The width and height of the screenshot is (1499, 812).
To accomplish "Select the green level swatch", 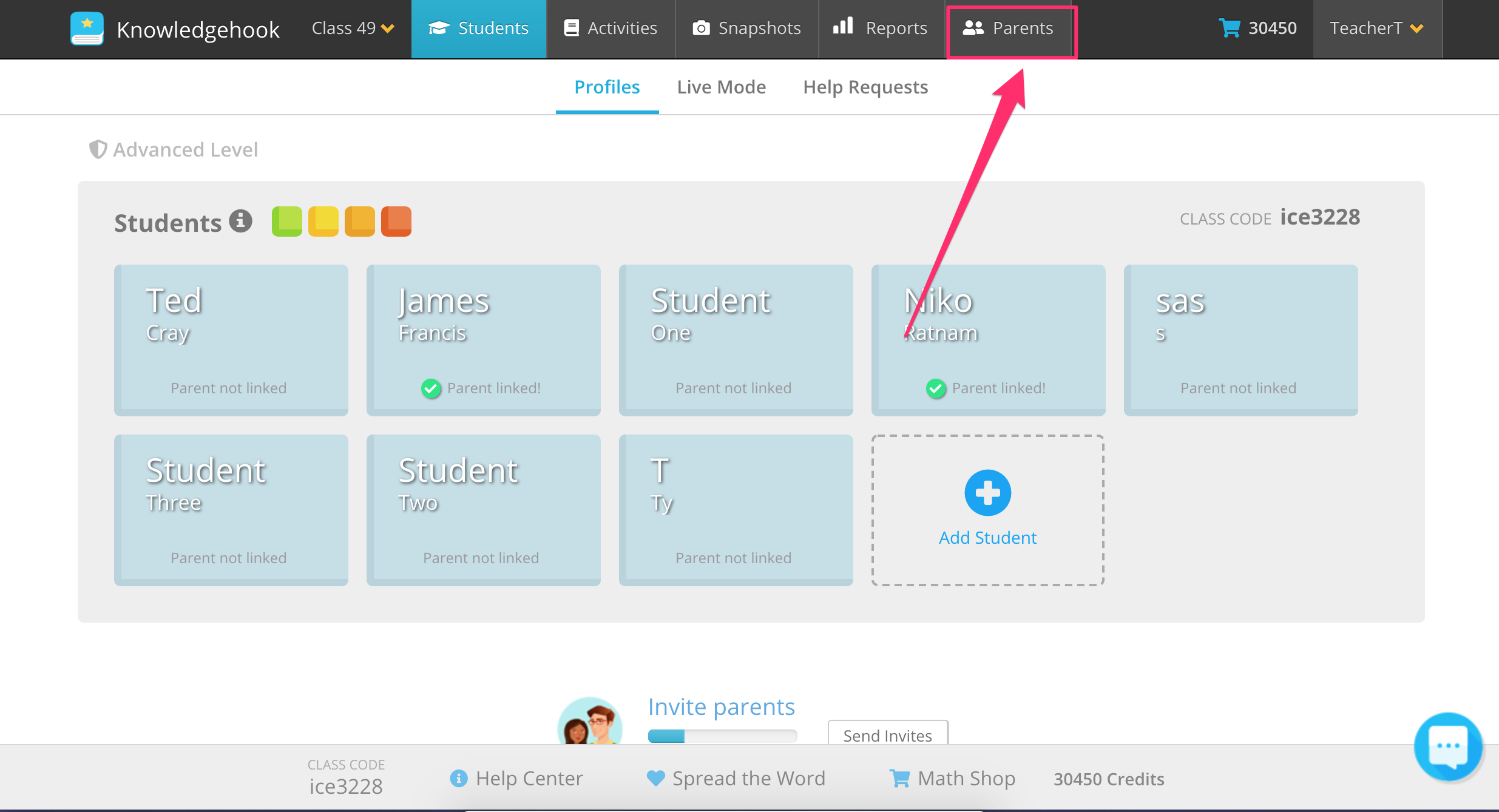I will (286, 222).
